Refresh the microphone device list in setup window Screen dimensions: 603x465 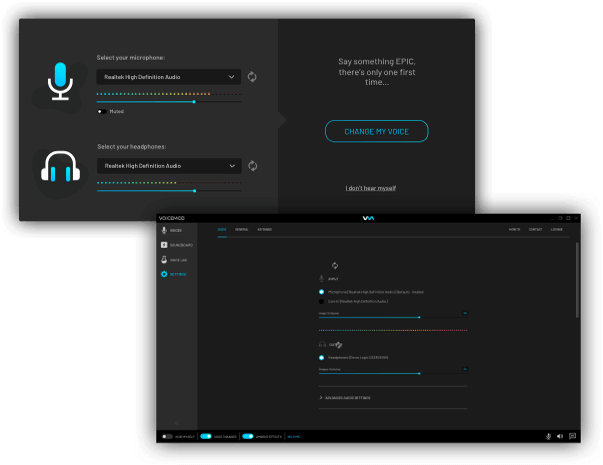coord(252,77)
